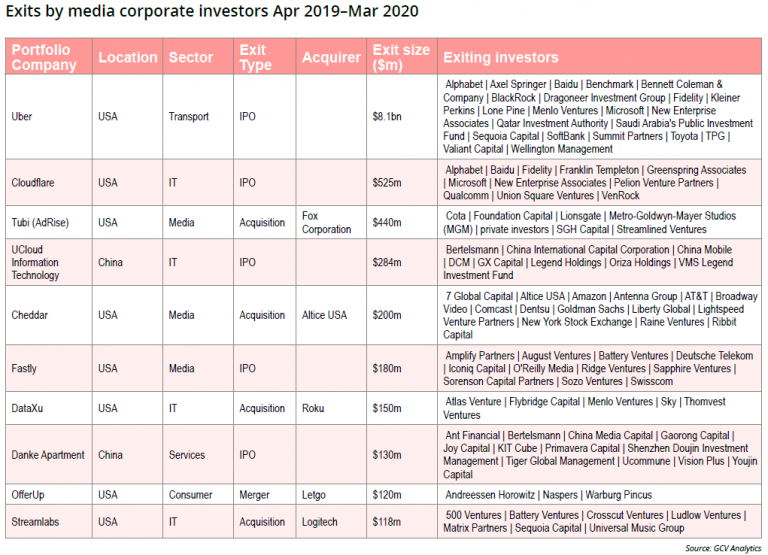Click the Fox Corporation acquirer cell
Viewport: 768px width, 555px height.
tap(326, 223)
